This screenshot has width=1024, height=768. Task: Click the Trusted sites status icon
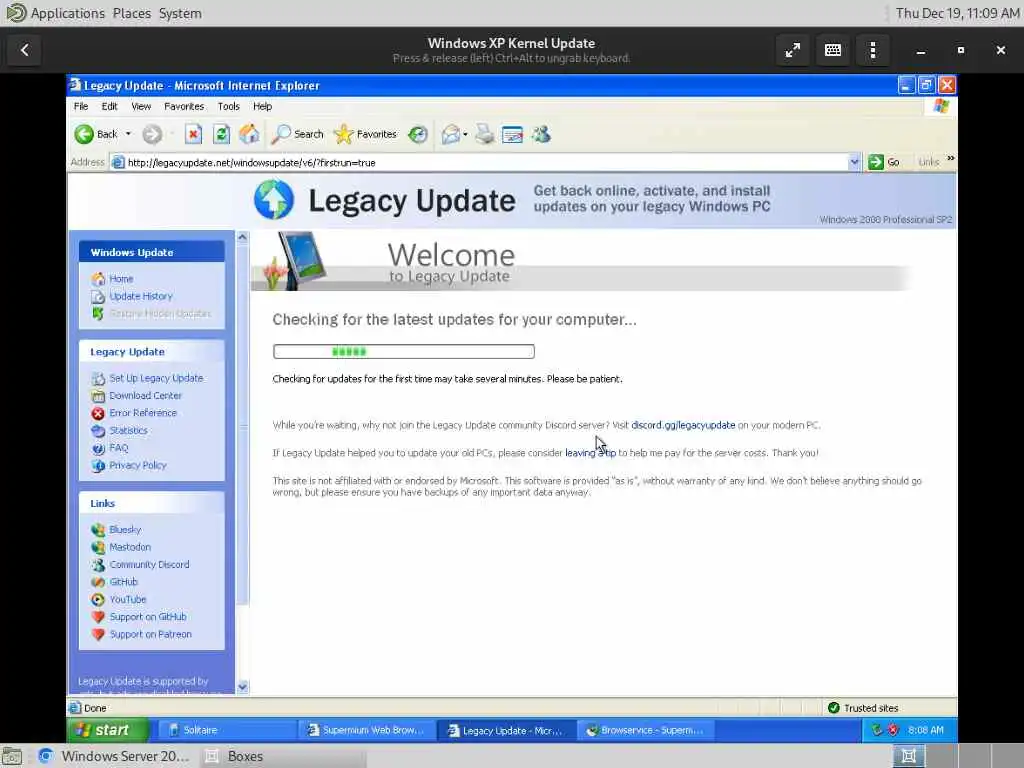tap(833, 708)
